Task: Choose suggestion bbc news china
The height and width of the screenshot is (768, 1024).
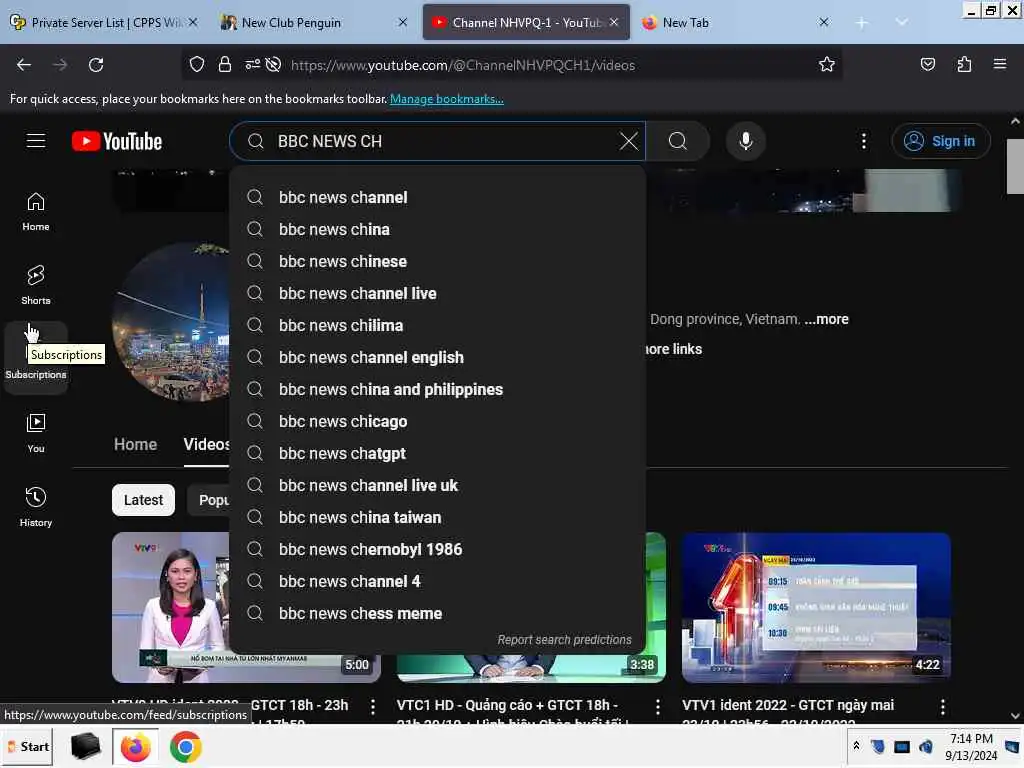Action: 438,229
